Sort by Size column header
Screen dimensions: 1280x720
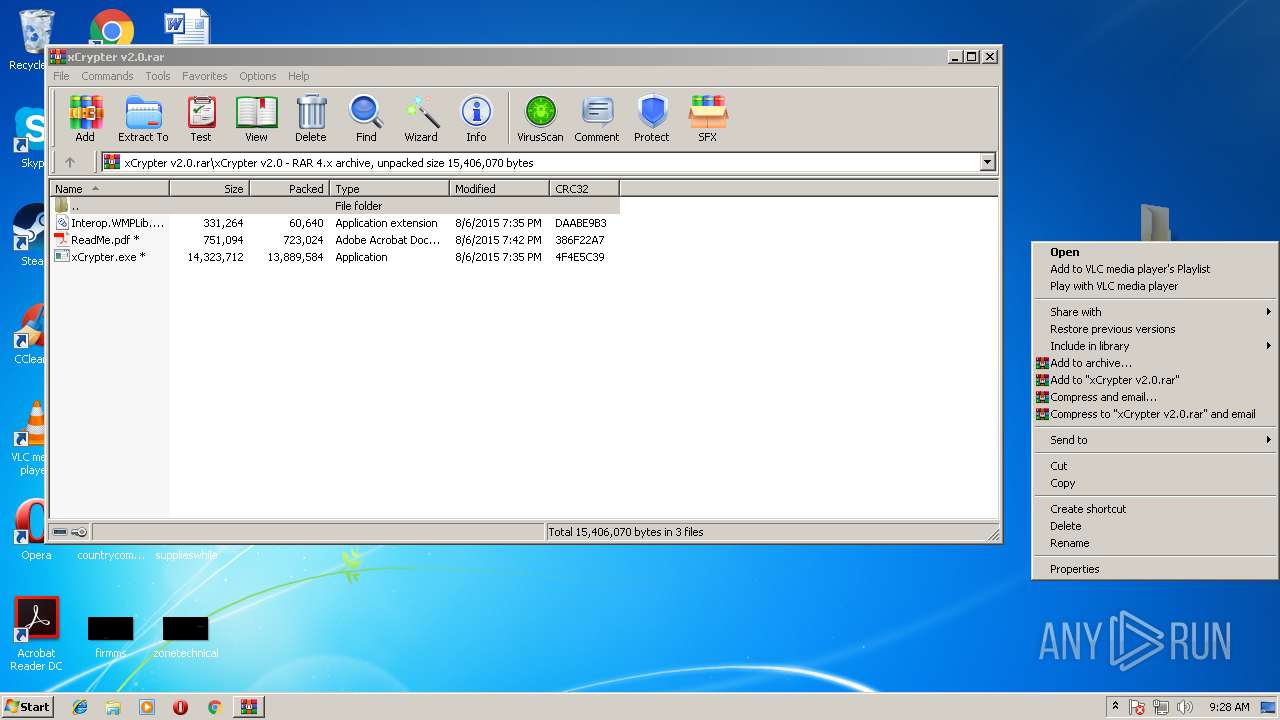click(209, 189)
